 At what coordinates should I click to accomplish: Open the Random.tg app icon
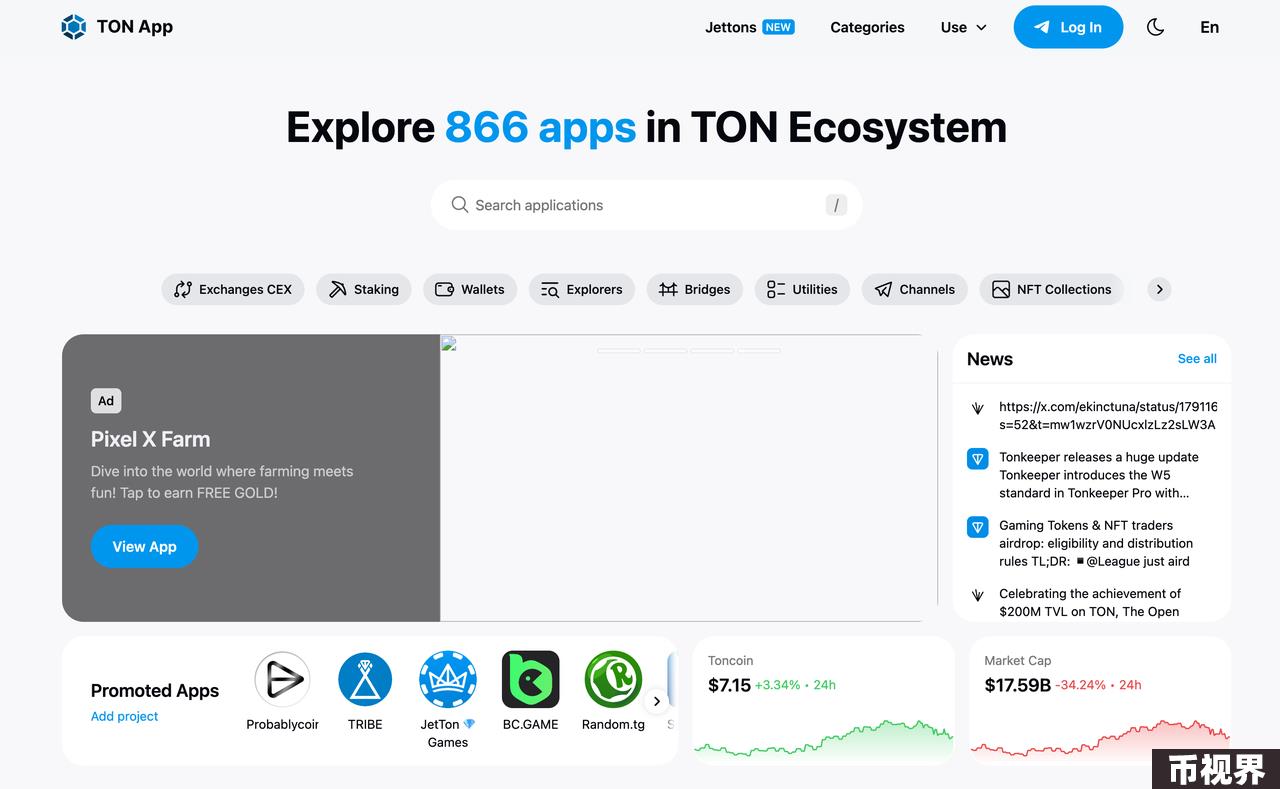613,680
